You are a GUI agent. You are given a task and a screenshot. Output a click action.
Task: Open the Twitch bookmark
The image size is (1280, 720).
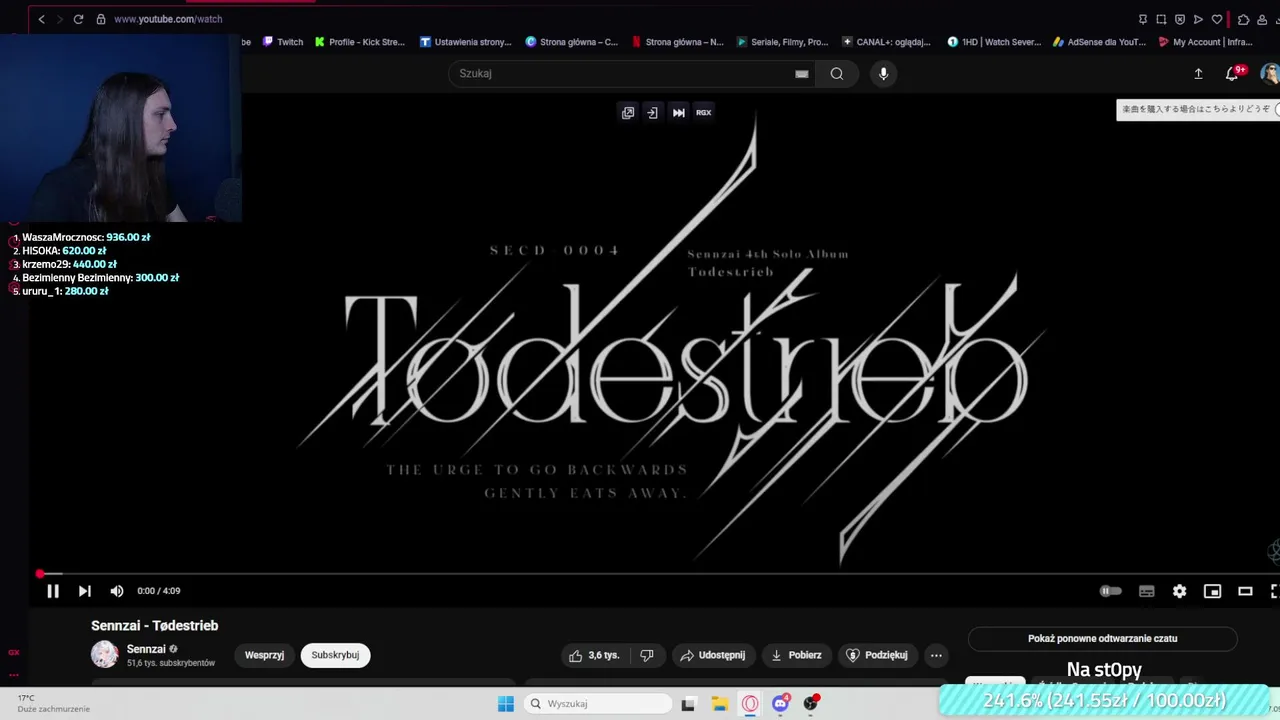tap(283, 42)
